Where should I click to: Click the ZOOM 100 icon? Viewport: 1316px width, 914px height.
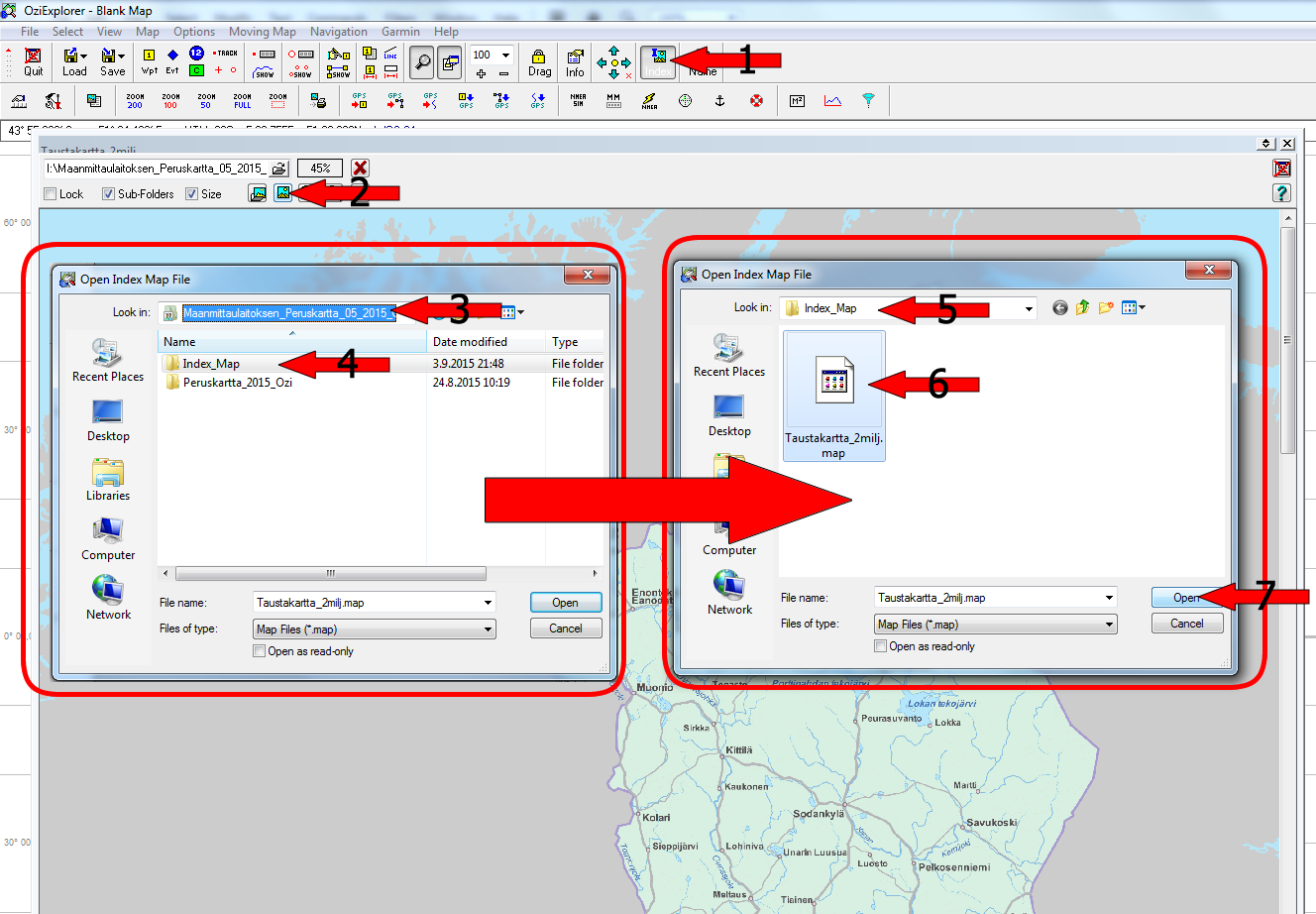pos(170,101)
